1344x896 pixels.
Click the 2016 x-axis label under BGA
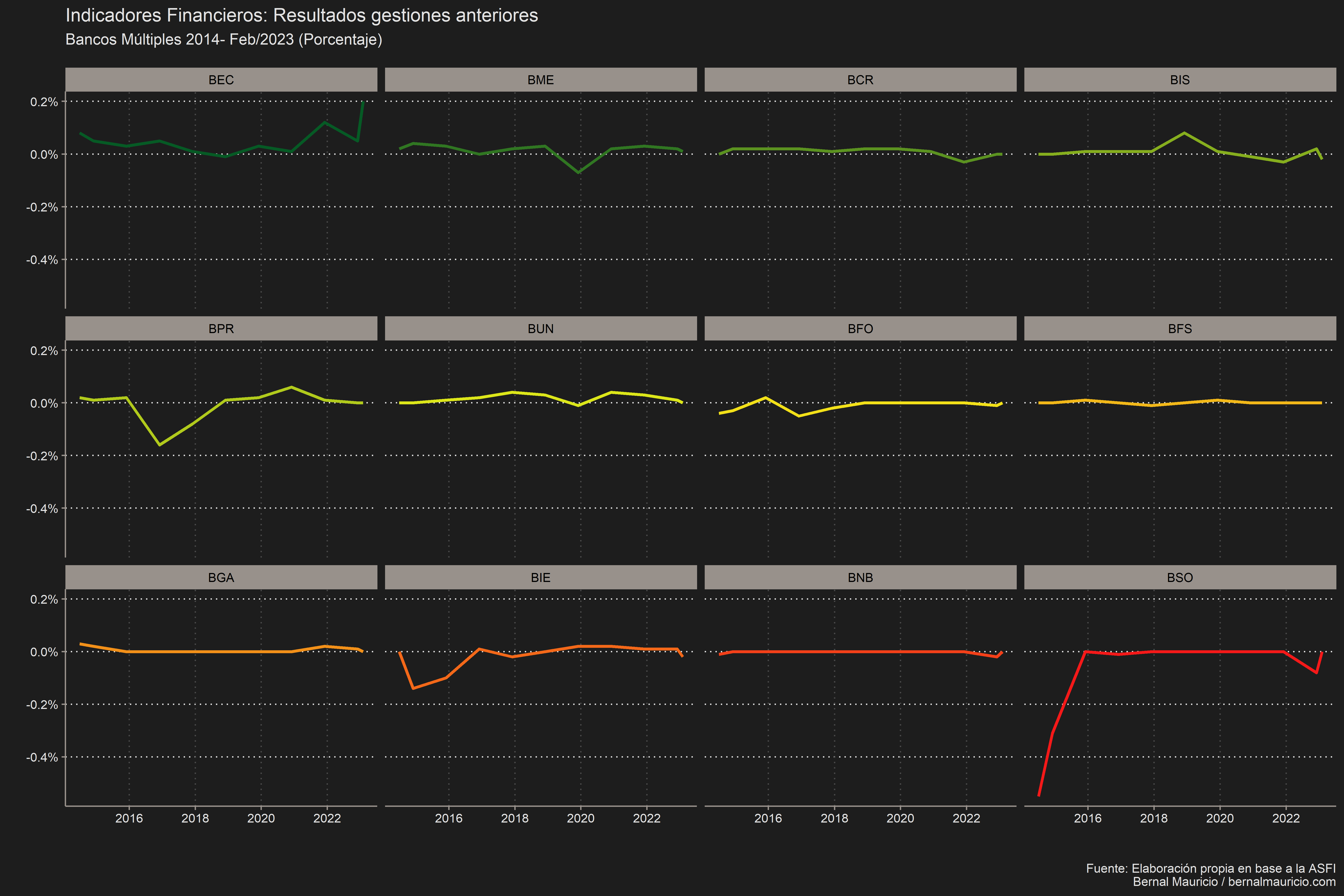click(129, 818)
